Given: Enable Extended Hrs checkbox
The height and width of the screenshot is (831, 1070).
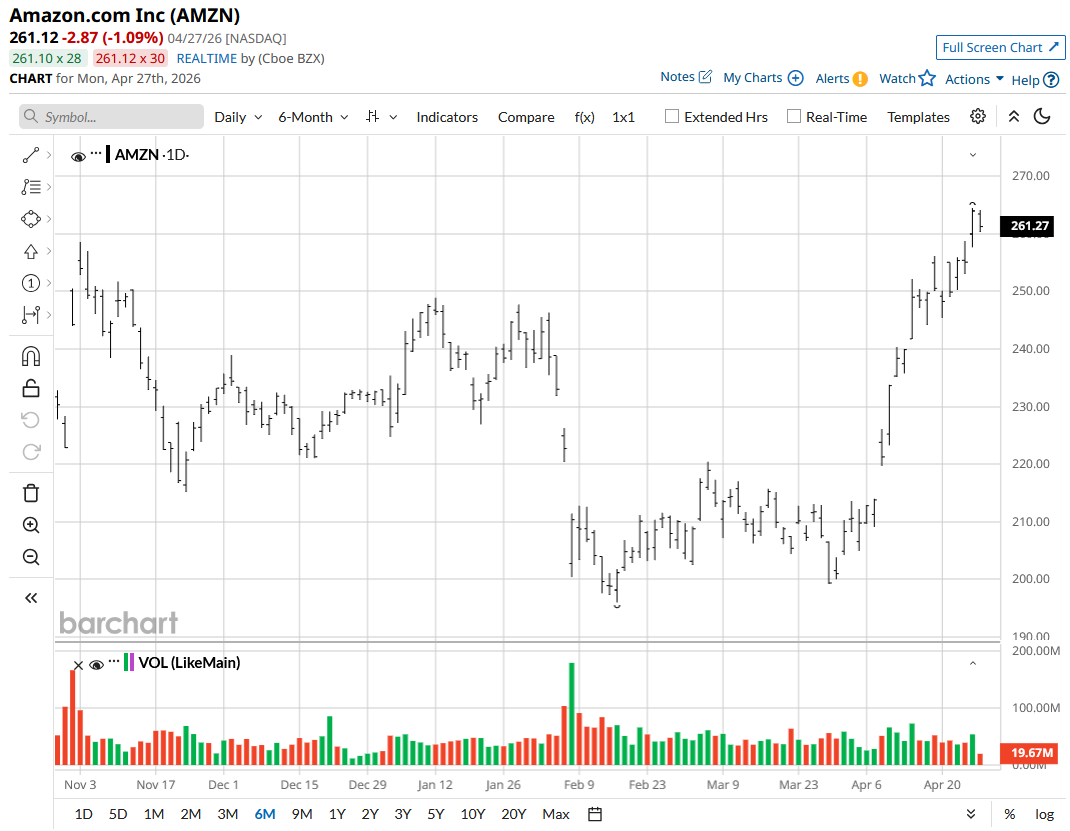Looking at the screenshot, I should (x=672, y=116).
